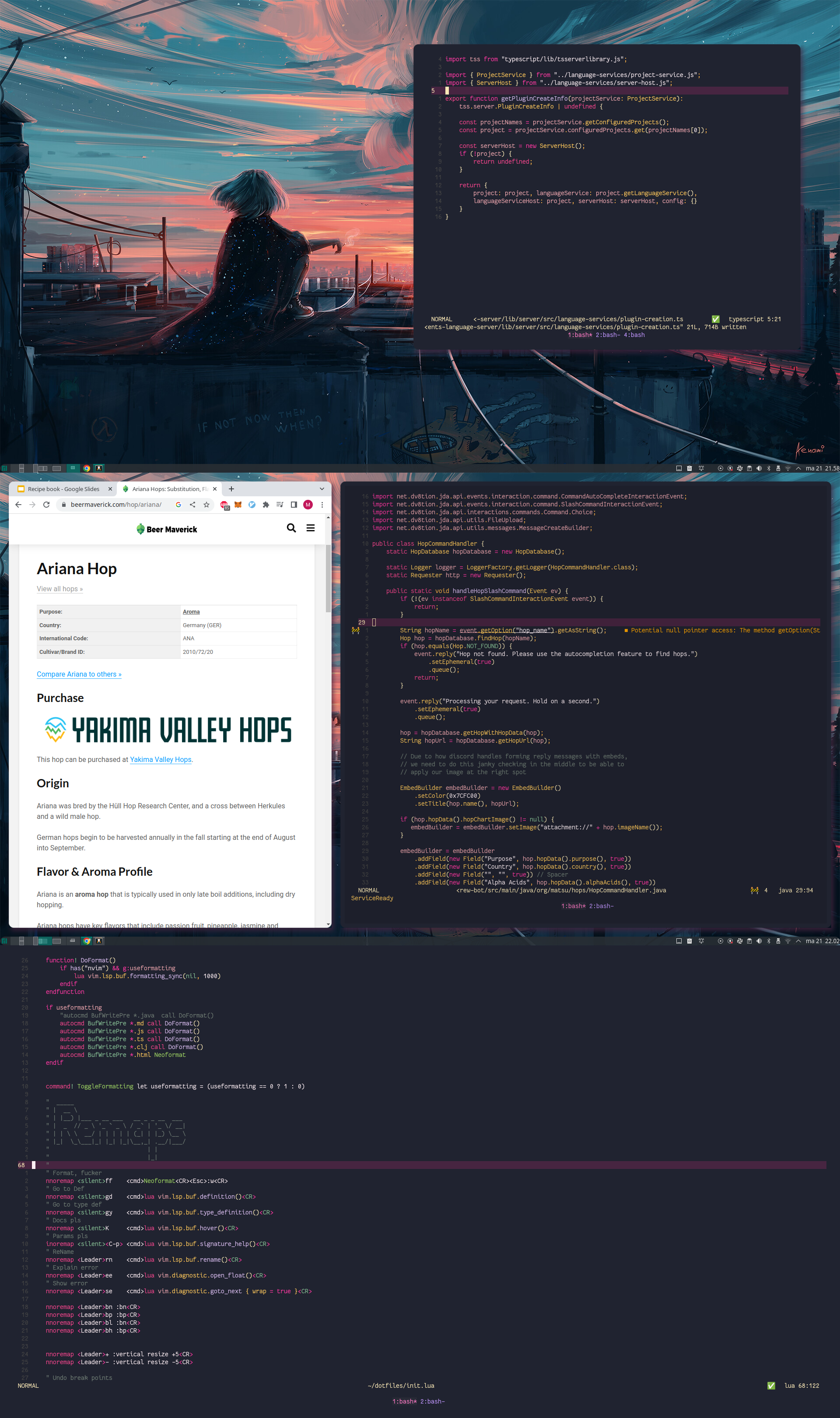
Task: Select the Ariana Hops tab
Action: point(170,489)
